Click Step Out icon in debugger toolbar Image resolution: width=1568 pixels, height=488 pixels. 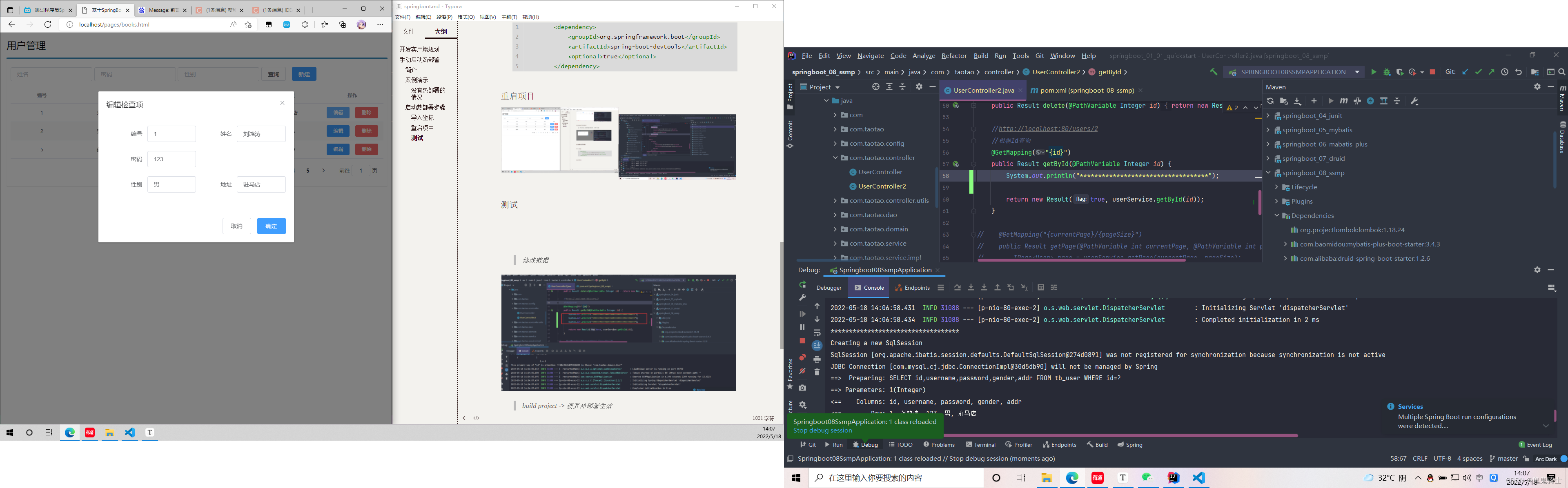(x=998, y=287)
